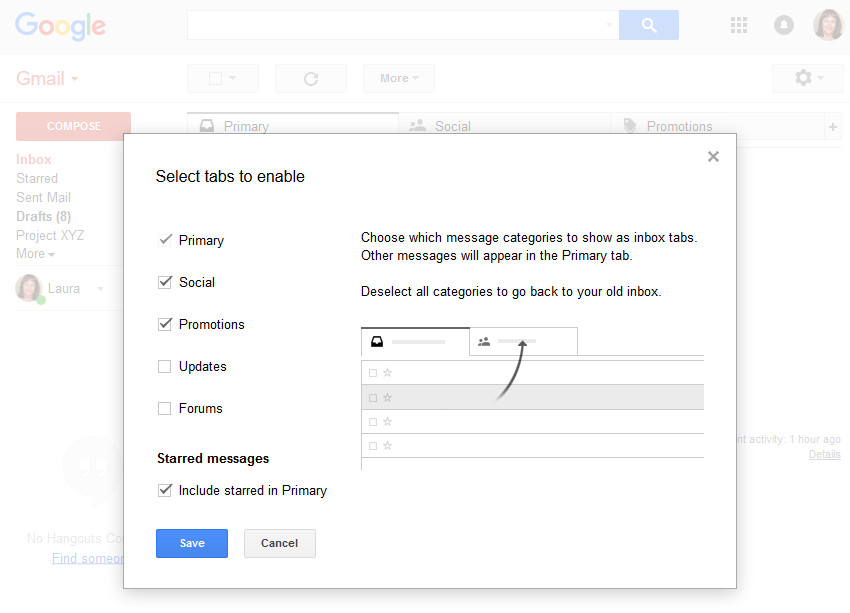Open the account profile picture in the header
850x613 pixels.
(x=828, y=24)
